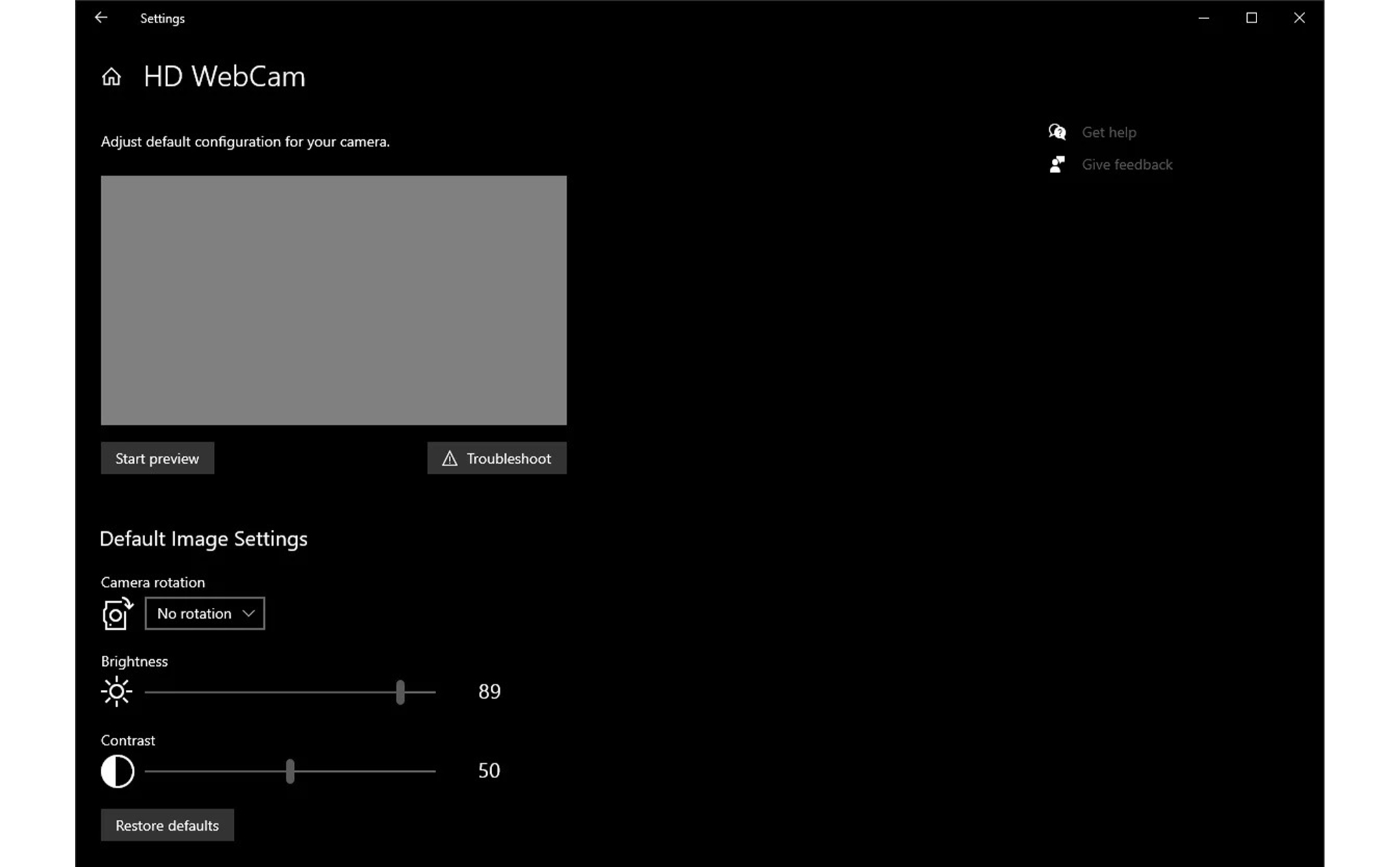Click the Default Image Settings heading
Screen dimensions: 1400x867
pyautogui.click(x=204, y=539)
